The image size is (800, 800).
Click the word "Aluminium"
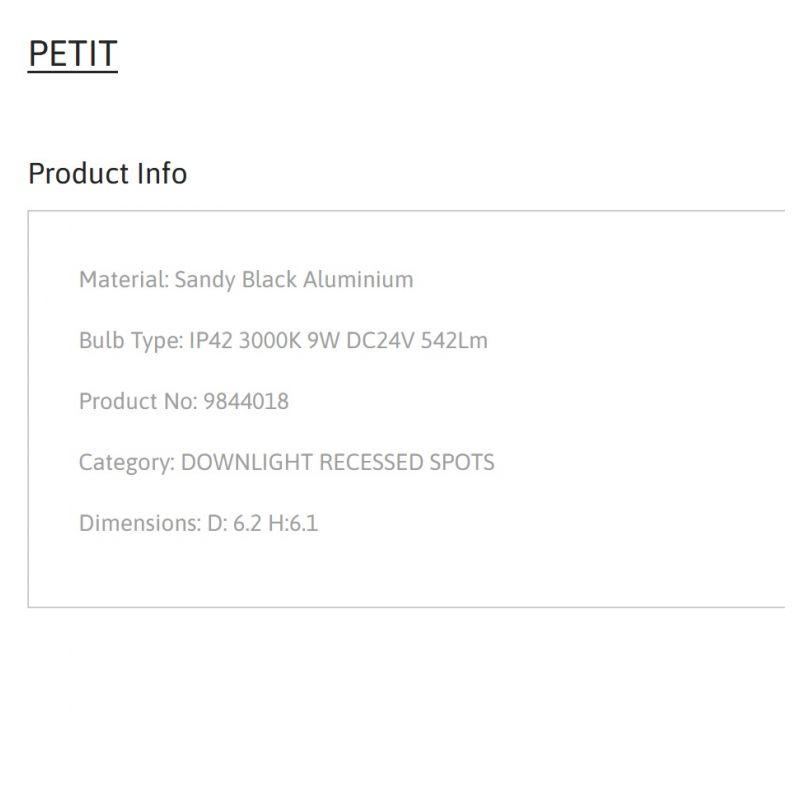[359, 279]
